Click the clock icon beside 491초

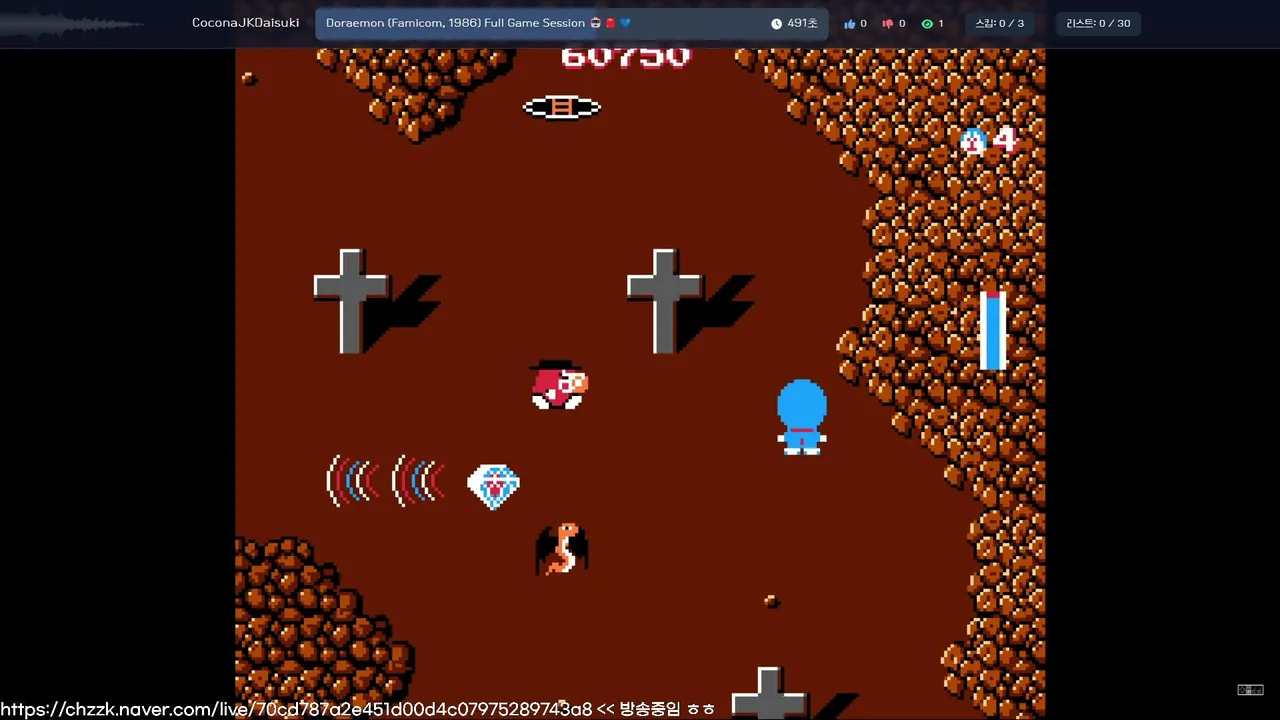tap(777, 23)
